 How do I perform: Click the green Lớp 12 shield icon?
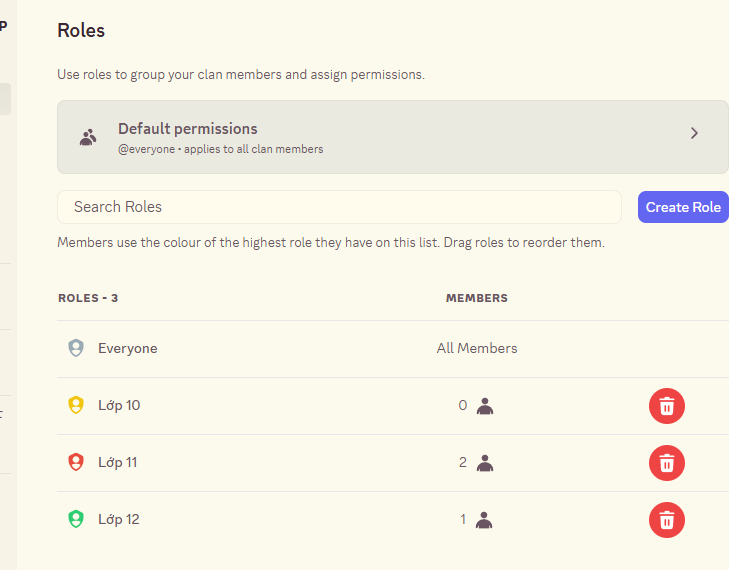75,520
